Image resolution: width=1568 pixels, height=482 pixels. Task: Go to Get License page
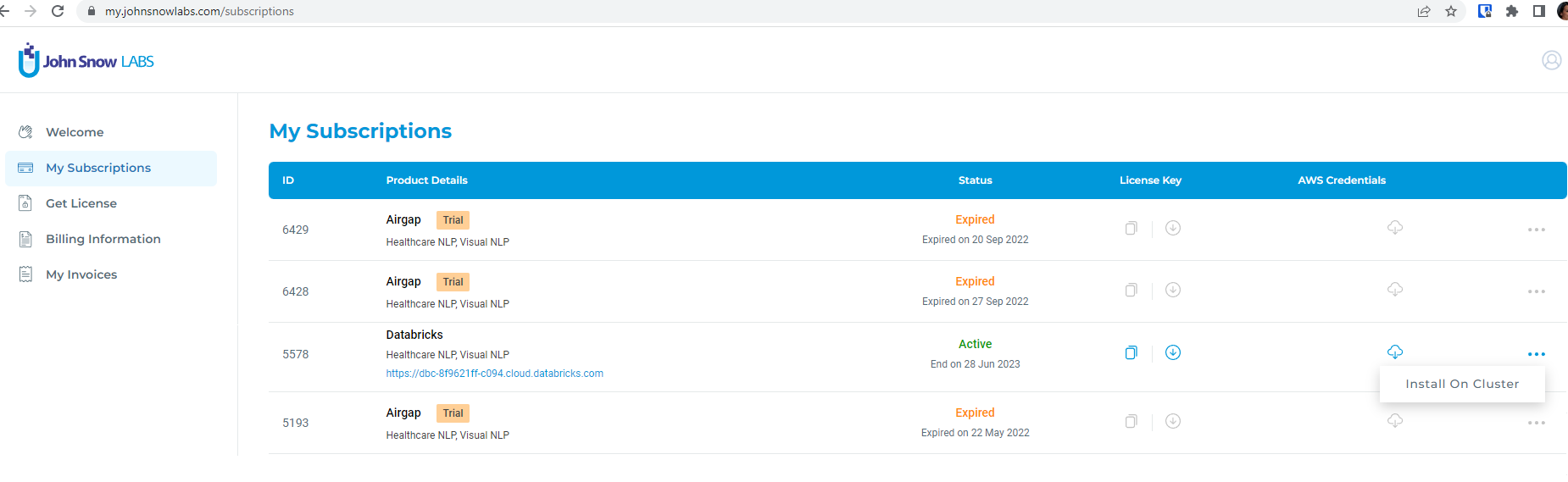(81, 203)
